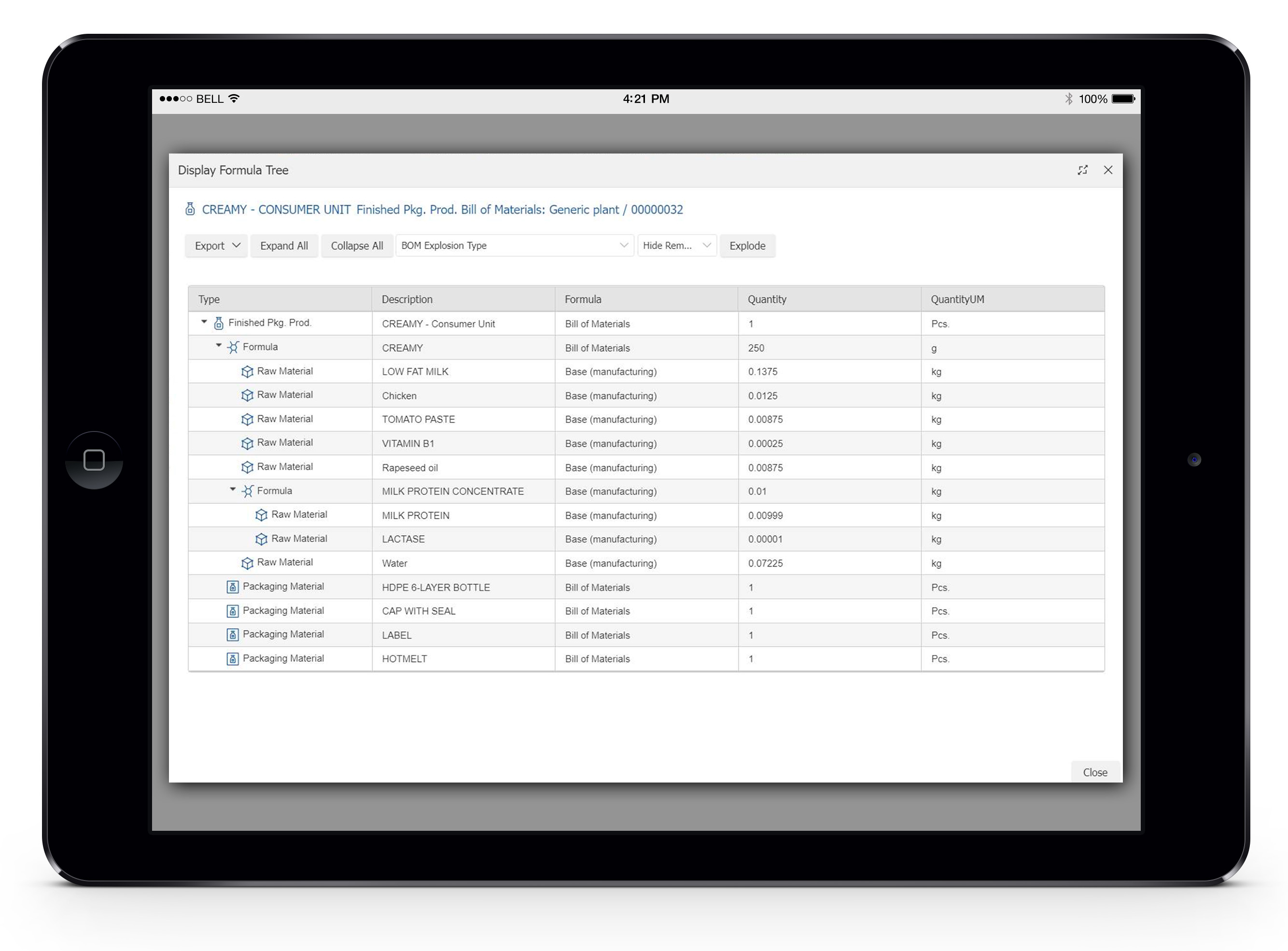Click the CREAMY Formula molecule icon
The image size is (1288, 951).
tap(233, 347)
